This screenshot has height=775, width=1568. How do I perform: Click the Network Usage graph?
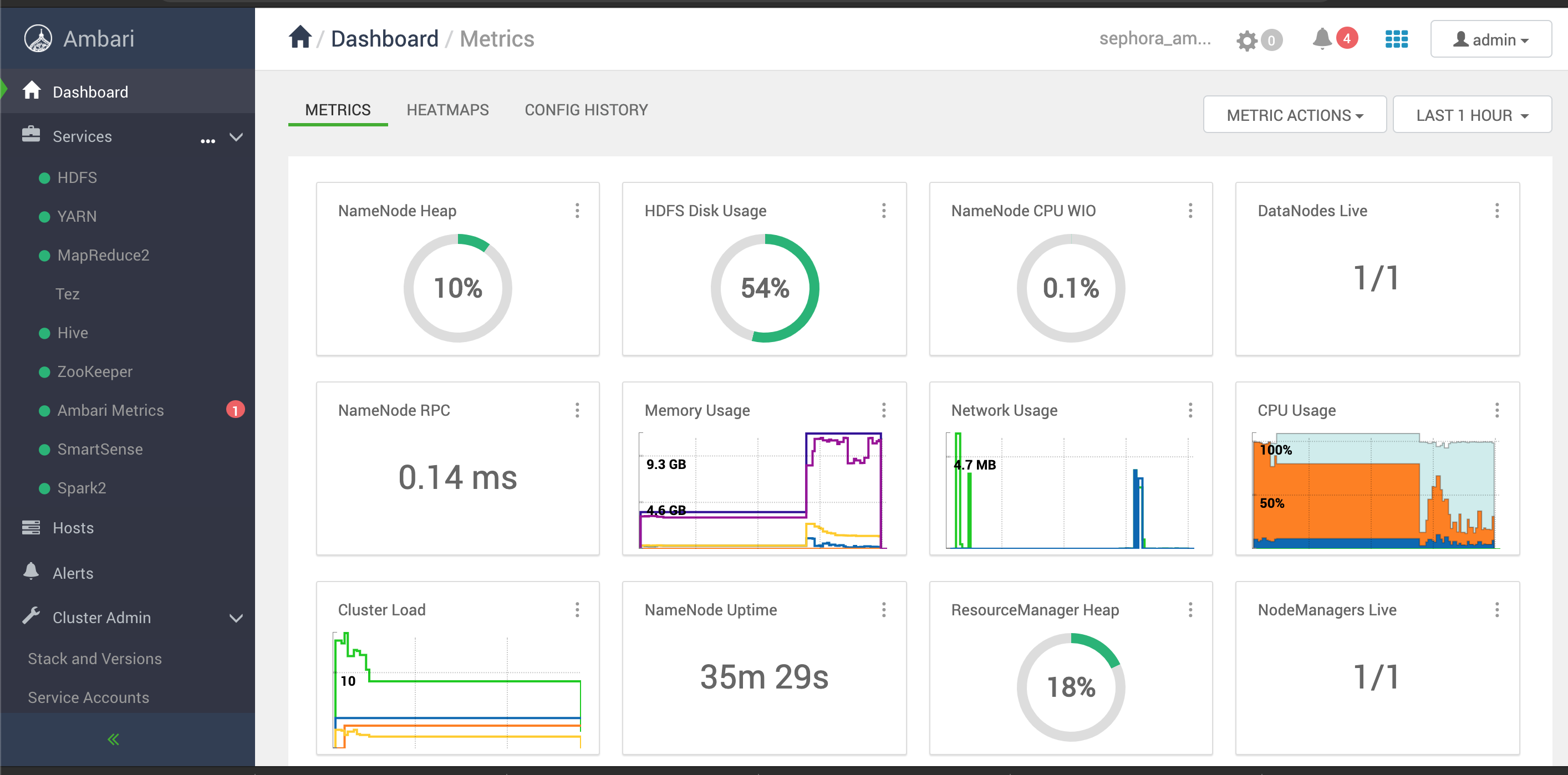tap(1070, 491)
